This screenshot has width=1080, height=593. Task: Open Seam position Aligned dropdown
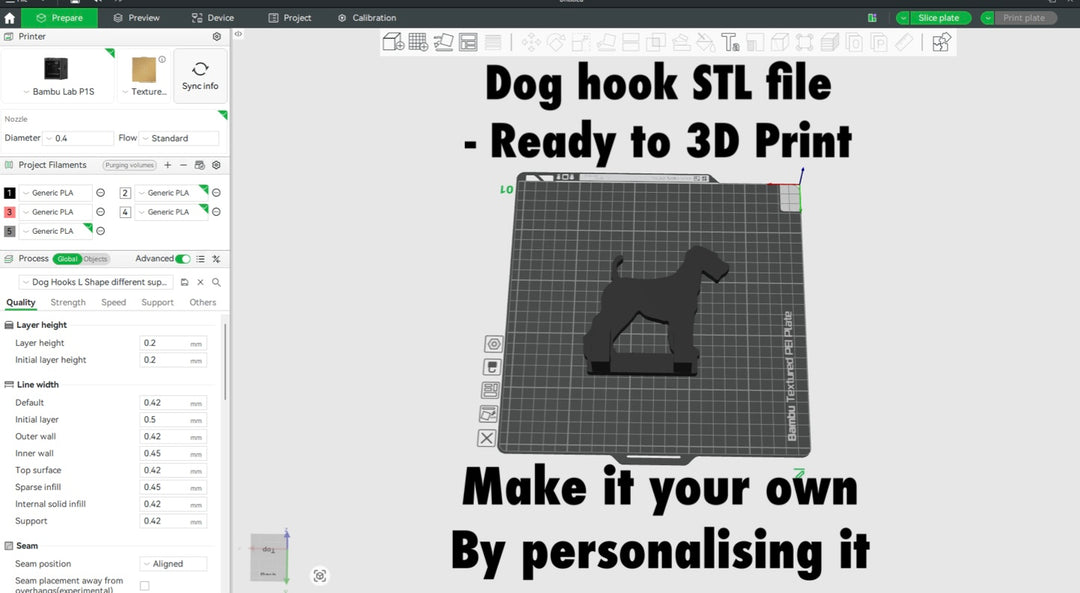(x=173, y=564)
